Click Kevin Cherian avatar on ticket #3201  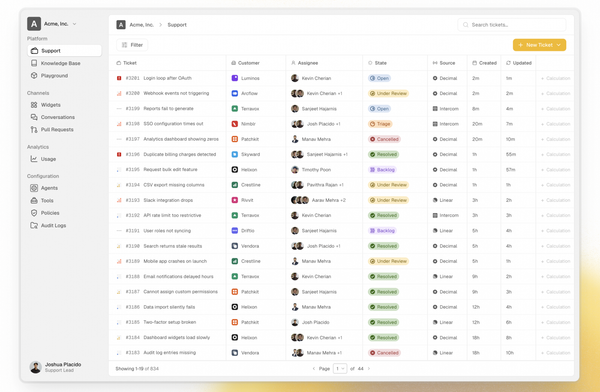[x=295, y=78]
